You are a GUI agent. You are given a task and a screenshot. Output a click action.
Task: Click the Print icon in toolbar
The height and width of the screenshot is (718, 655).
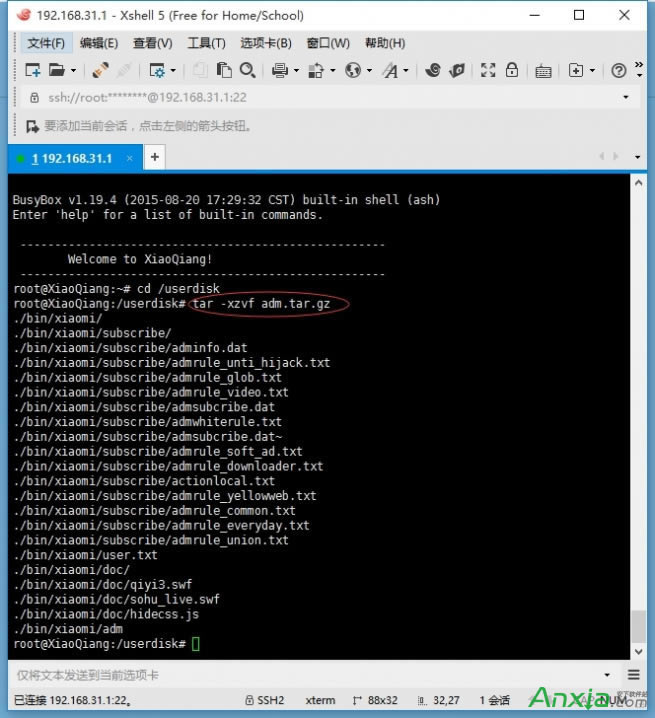(280, 70)
